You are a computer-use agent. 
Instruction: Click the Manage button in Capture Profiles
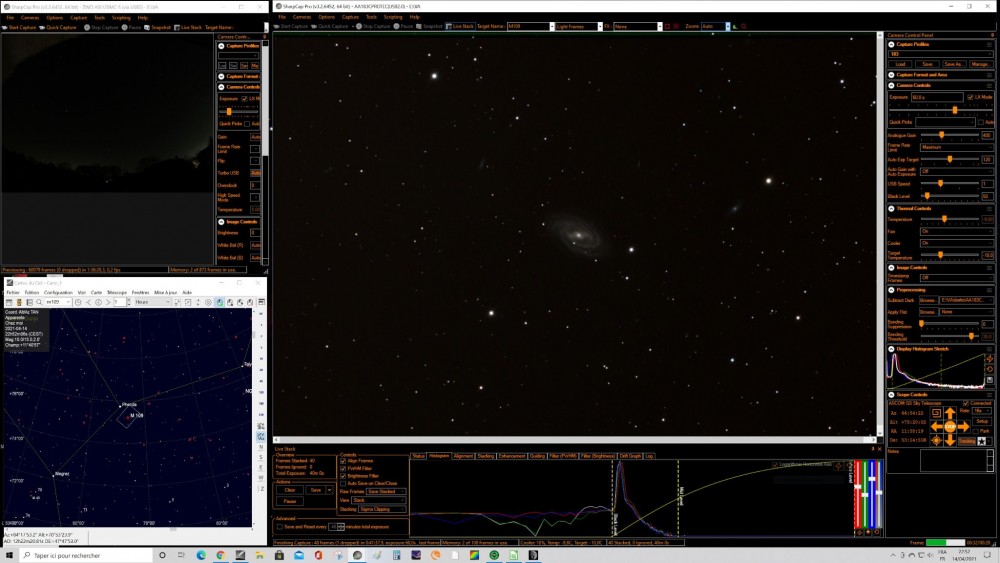[982, 64]
